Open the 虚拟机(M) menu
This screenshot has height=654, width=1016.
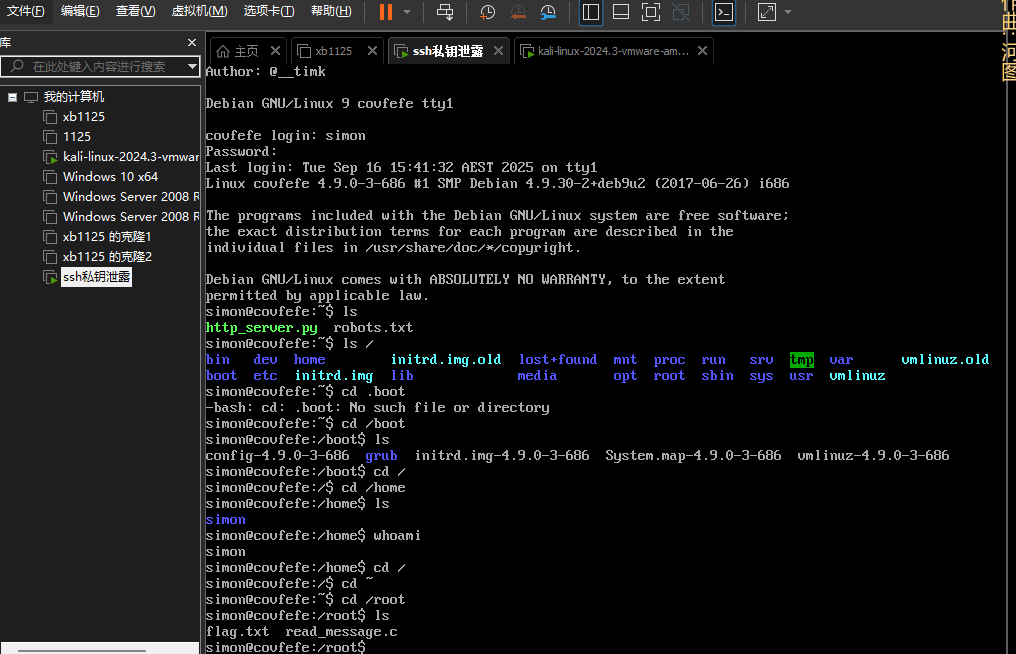pos(199,11)
